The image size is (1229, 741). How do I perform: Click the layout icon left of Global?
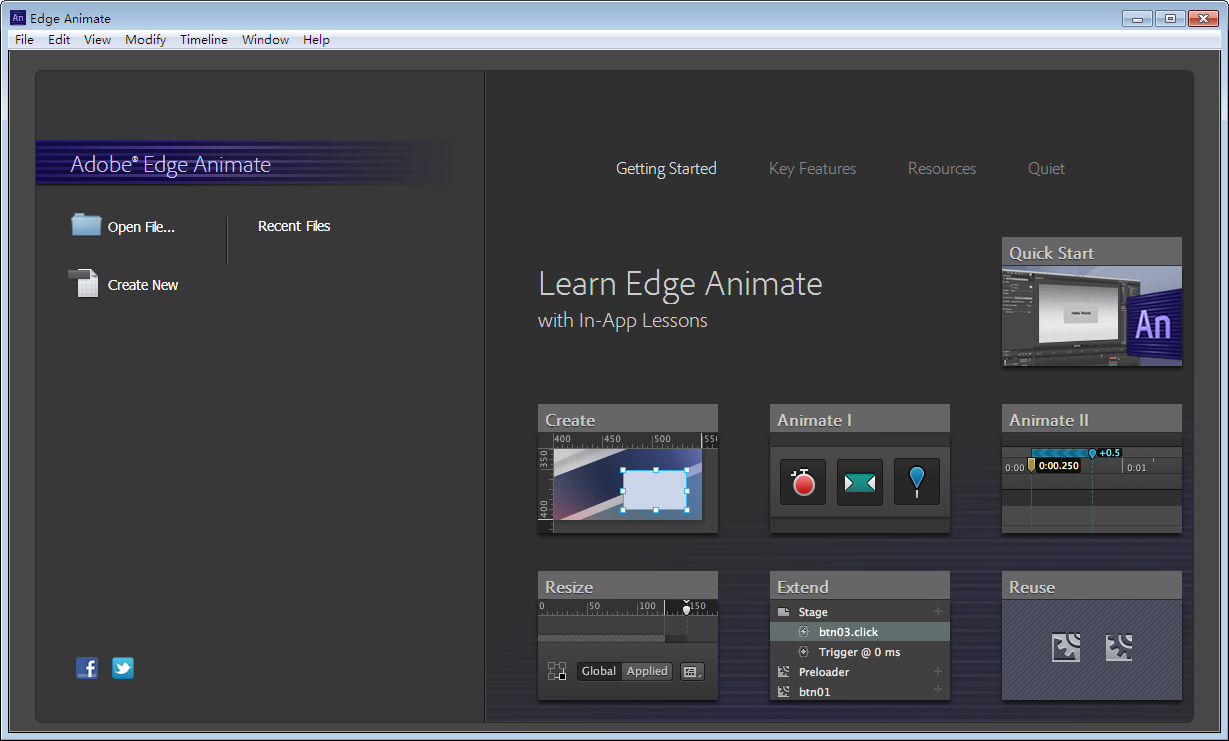[557, 671]
